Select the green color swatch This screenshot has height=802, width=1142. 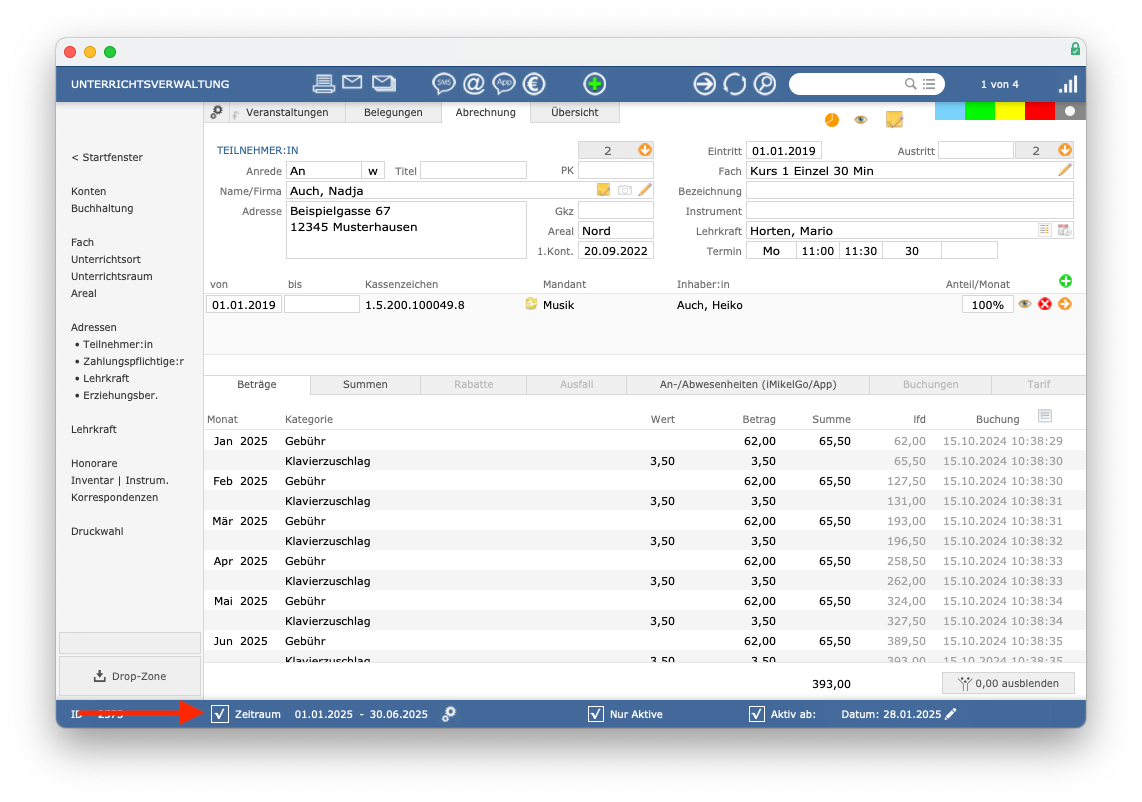coord(980,111)
